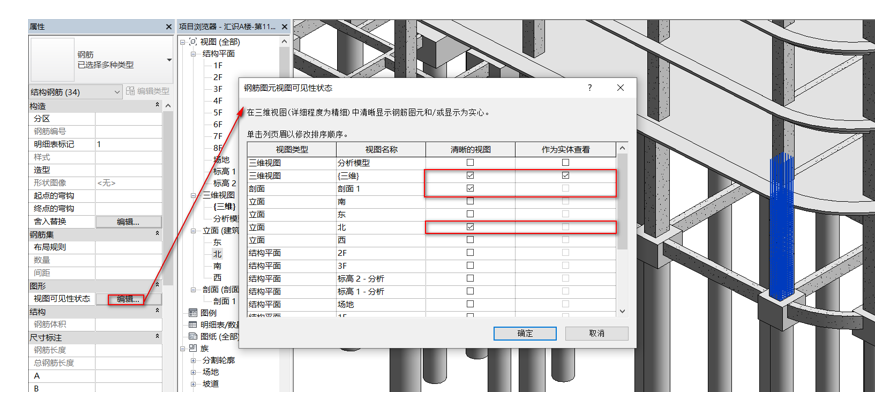The width and height of the screenshot is (893, 402).
Task: Click the 视图 (全部) root node icon
Action: (x=194, y=42)
